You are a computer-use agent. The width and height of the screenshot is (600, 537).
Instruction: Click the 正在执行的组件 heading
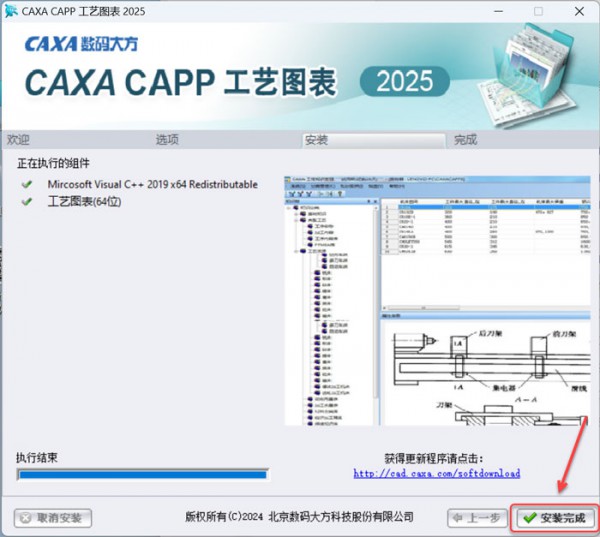pyautogui.click(x=53, y=163)
